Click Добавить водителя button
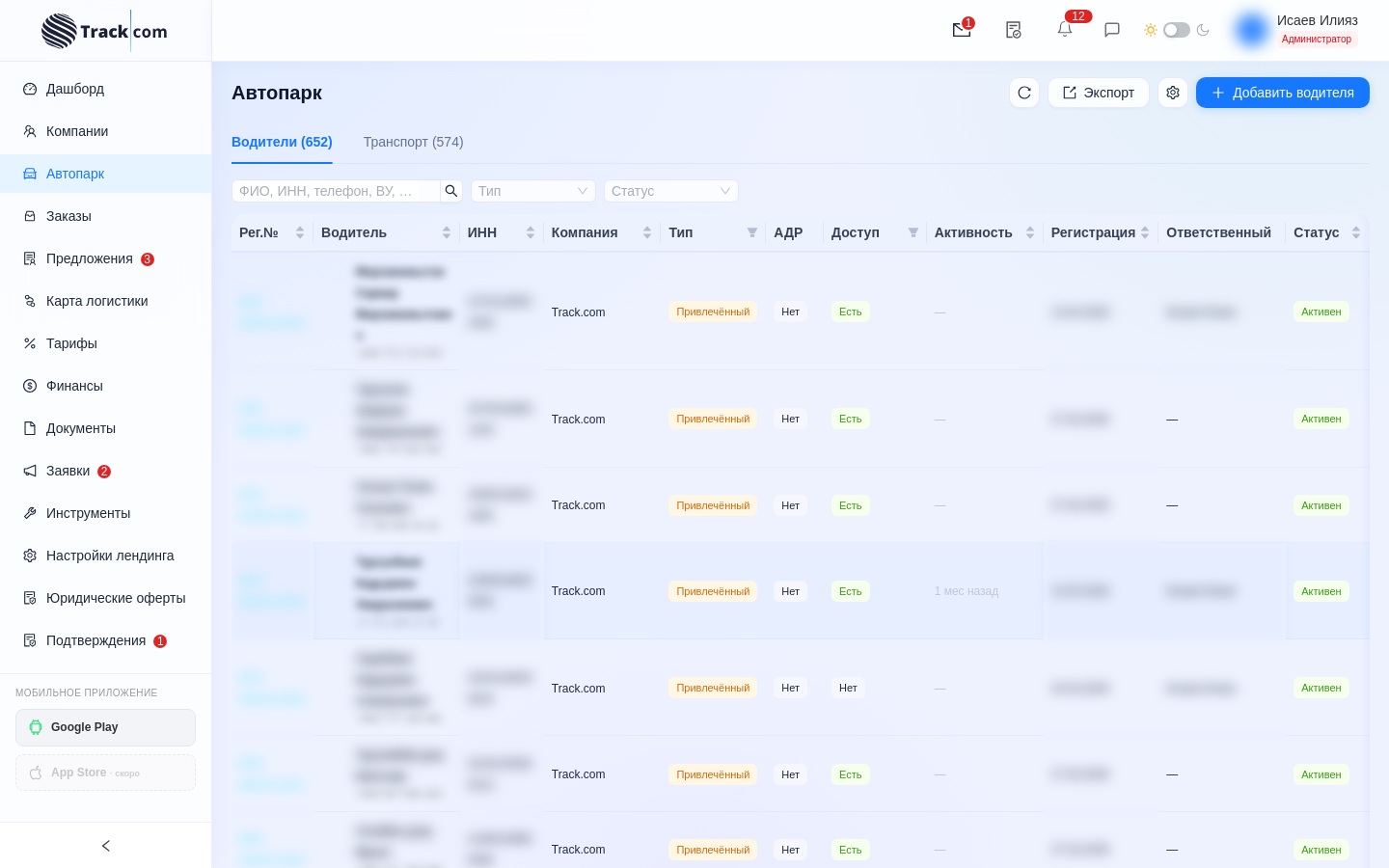The width and height of the screenshot is (1389, 868). pyautogui.click(x=1283, y=93)
